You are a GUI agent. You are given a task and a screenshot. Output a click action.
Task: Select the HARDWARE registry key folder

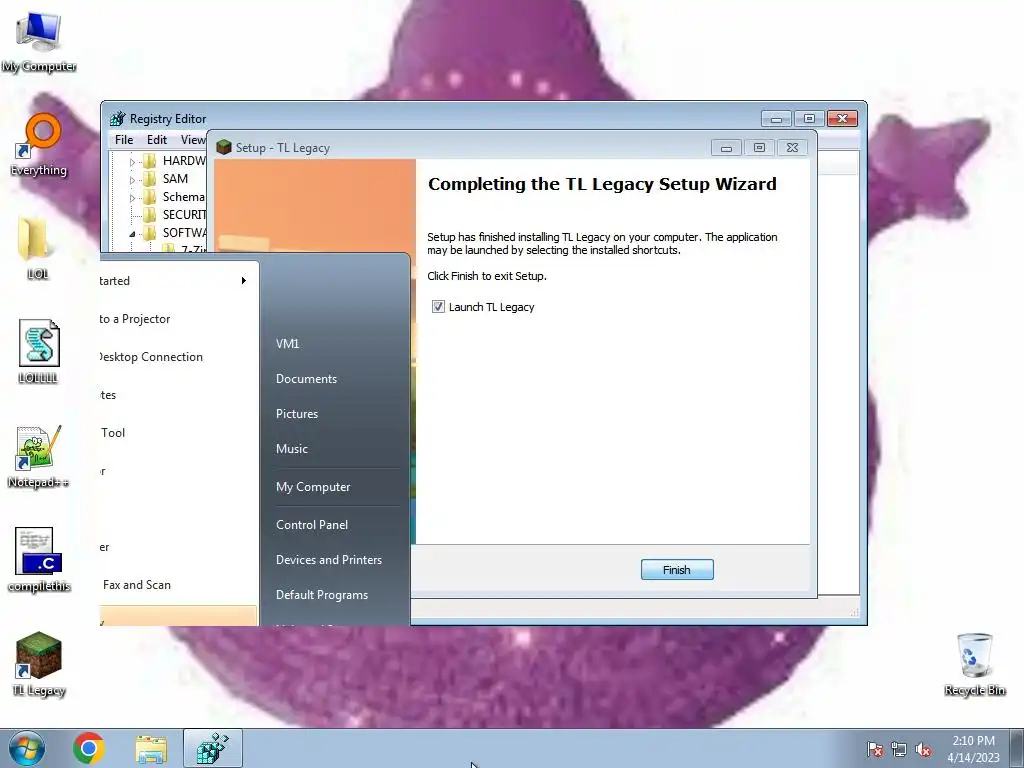tap(174, 161)
